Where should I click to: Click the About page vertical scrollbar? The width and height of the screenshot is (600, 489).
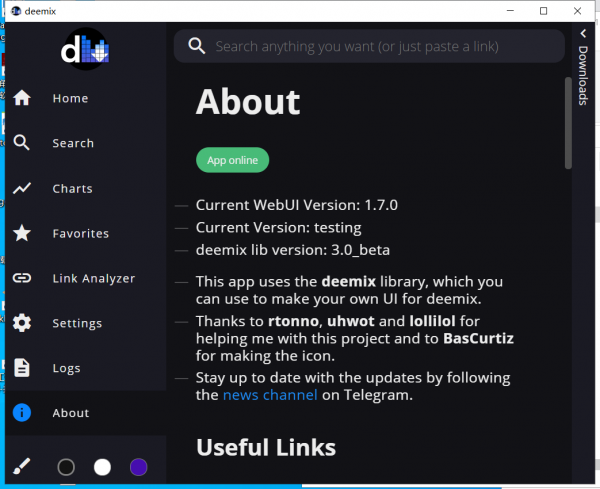[x=568, y=123]
